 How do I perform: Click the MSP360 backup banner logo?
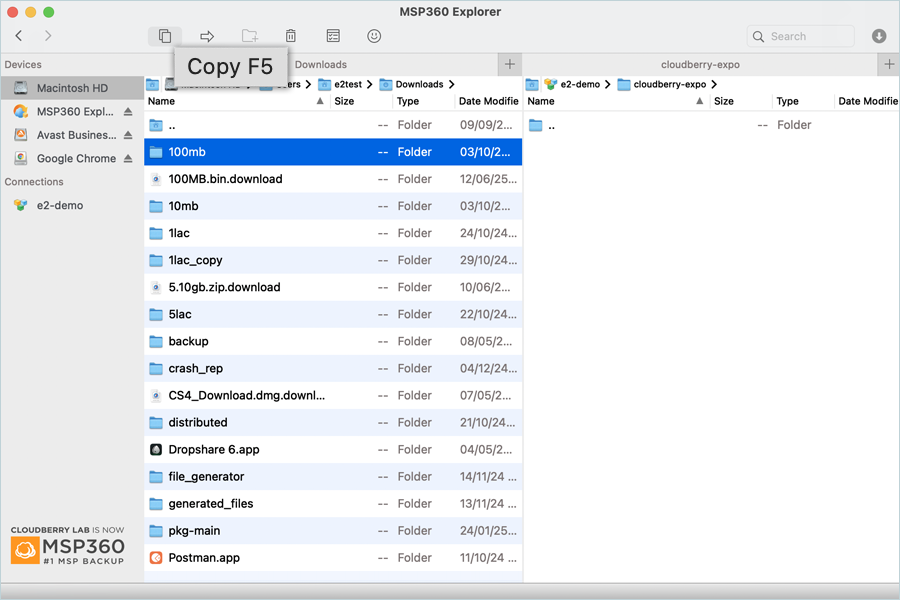point(68,545)
